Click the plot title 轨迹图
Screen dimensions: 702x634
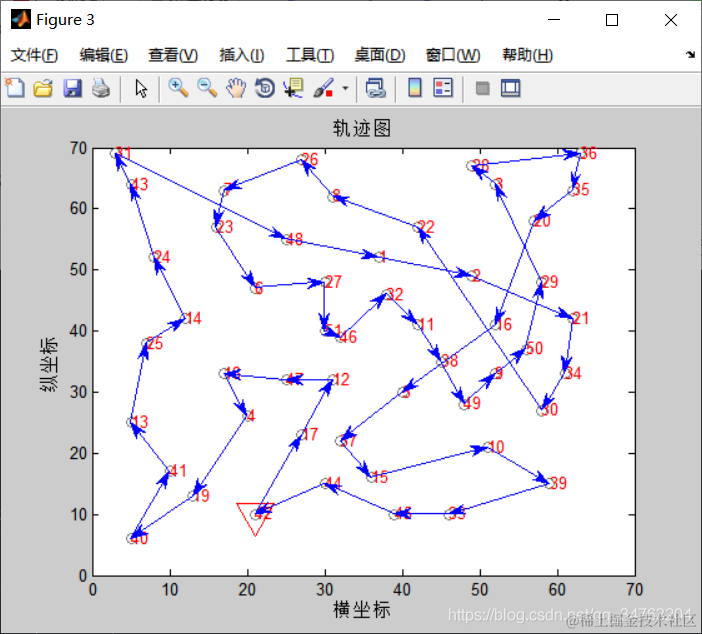pos(362,128)
